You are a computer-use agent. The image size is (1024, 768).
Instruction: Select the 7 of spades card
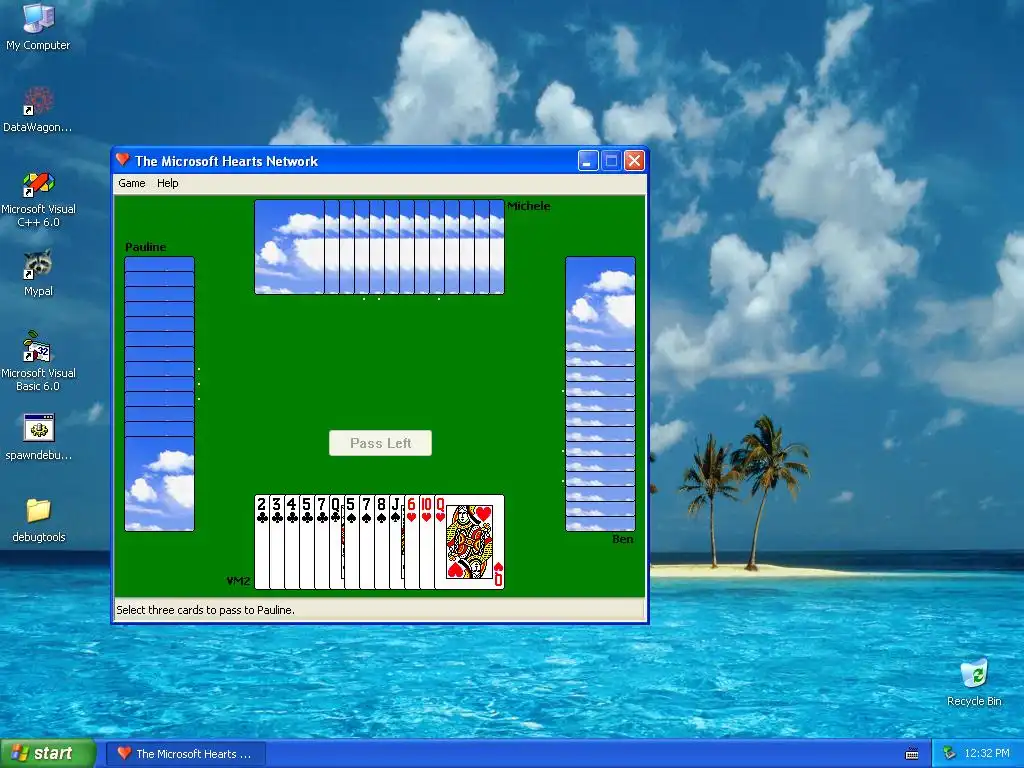pos(367,542)
